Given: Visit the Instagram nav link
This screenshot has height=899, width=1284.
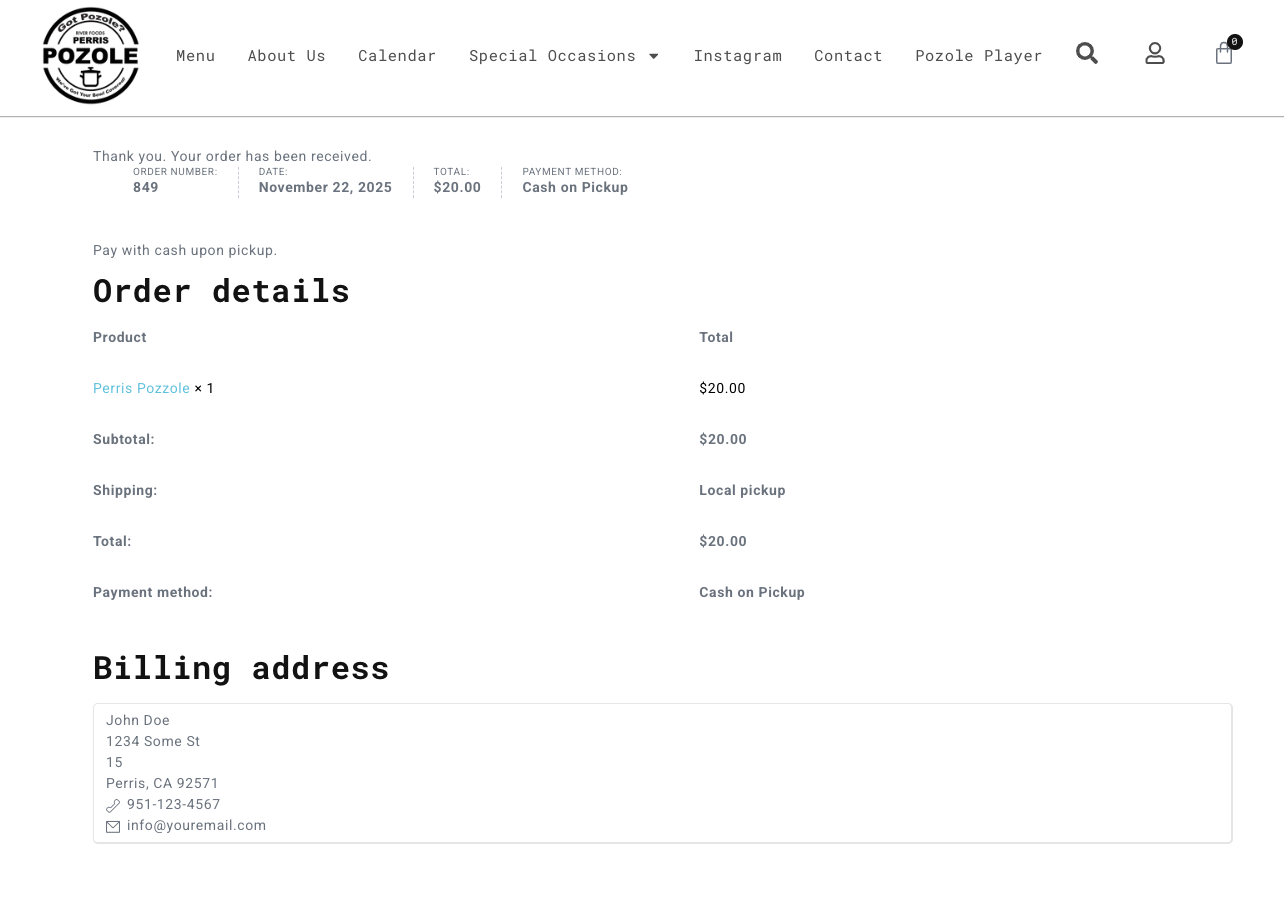Looking at the screenshot, I should pyautogui.click(x=738, y=56).
